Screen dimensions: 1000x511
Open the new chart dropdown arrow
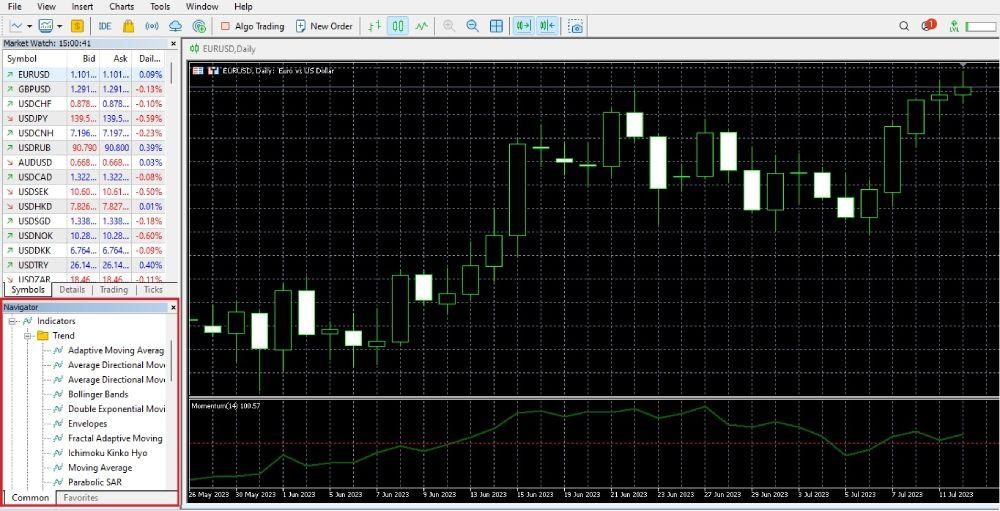pyautogui.click(x=29, y=27)
